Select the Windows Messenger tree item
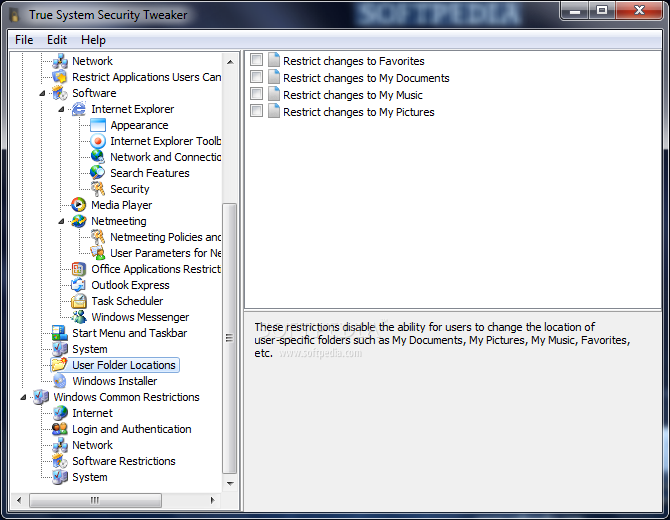Screen dimensions: 670x520 [140, 317]
